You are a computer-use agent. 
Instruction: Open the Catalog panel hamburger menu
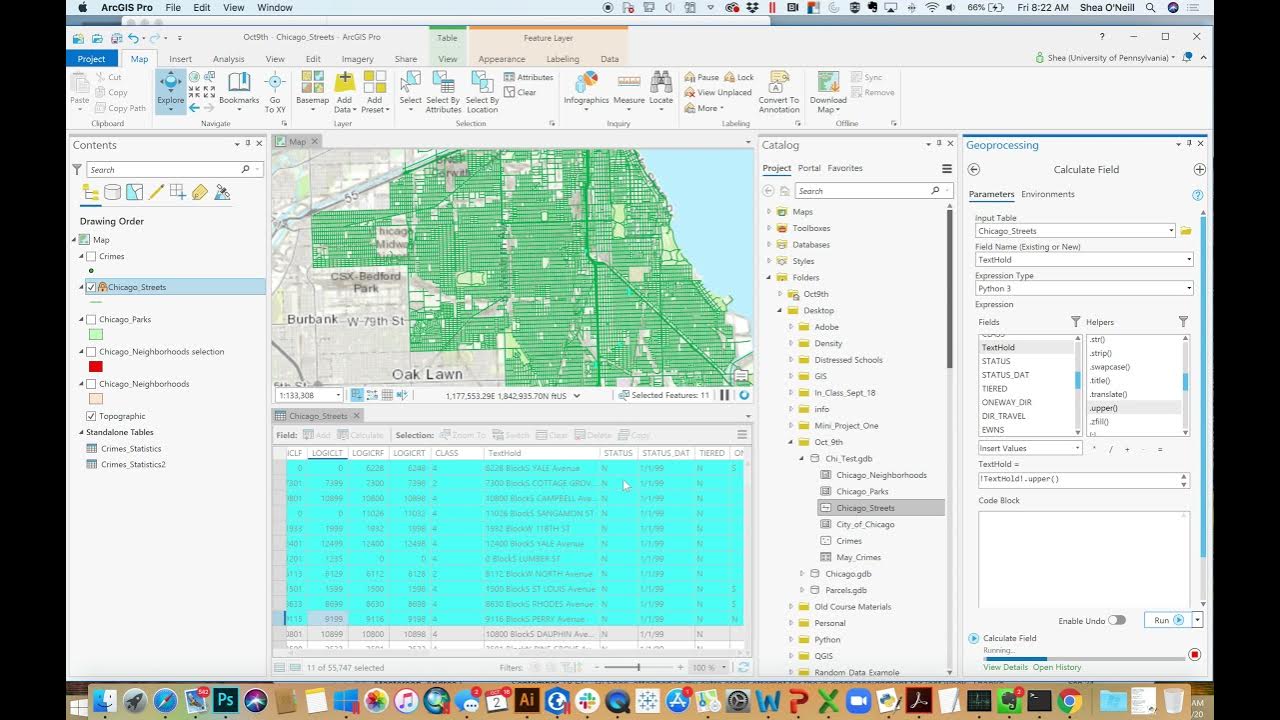(x=947, y=168)
